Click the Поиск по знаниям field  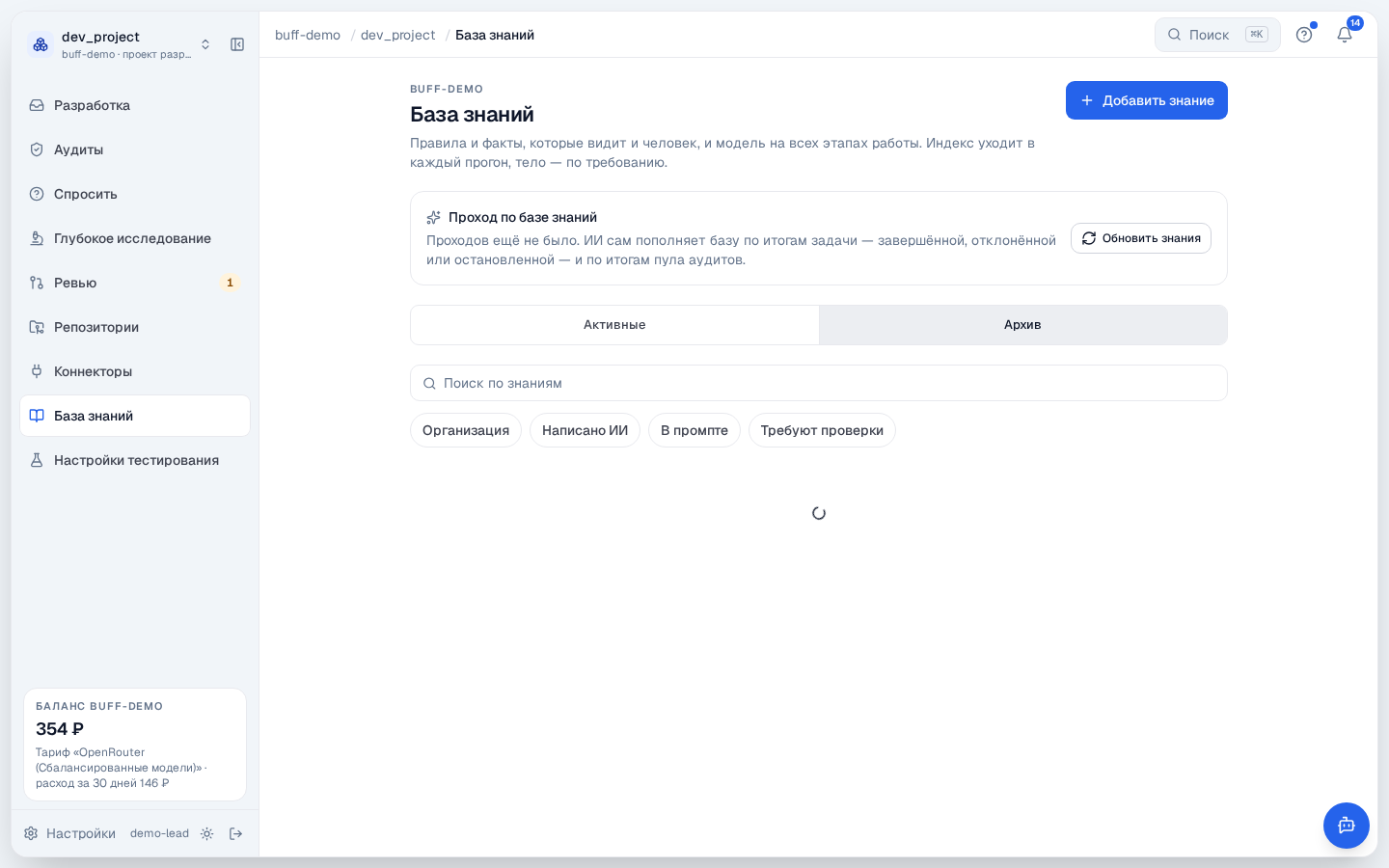tap(819, 383)
